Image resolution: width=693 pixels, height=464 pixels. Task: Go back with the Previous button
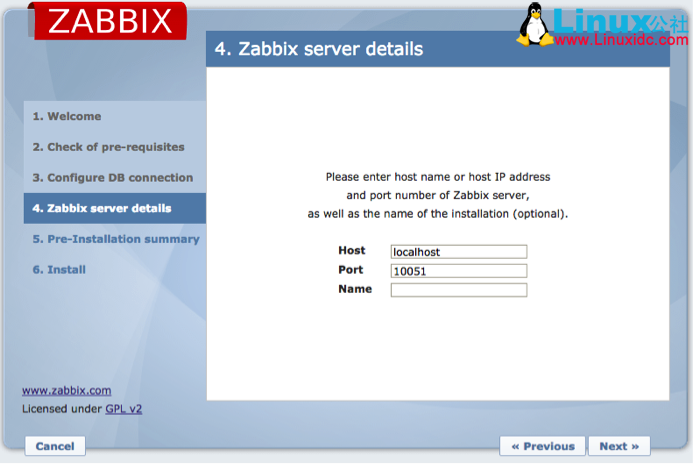[543, 446]
